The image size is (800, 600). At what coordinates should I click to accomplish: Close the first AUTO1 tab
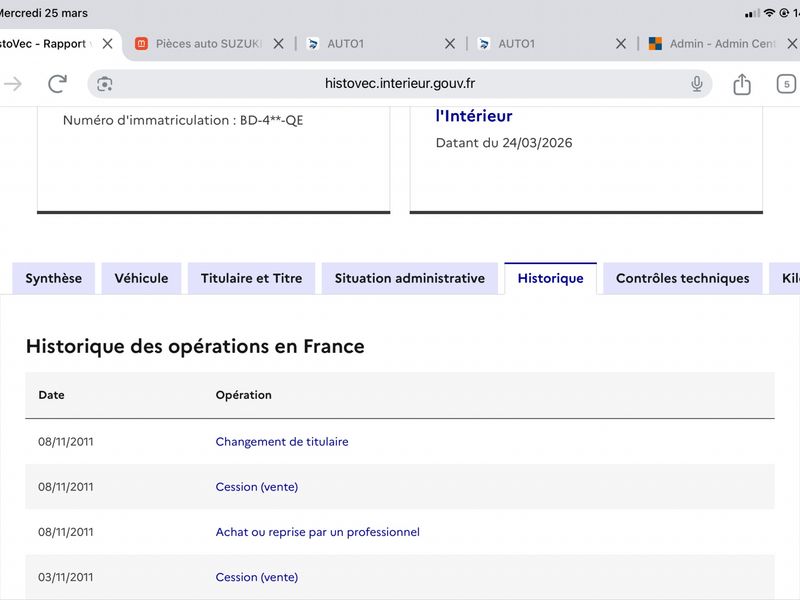click(x=449, y=44)
